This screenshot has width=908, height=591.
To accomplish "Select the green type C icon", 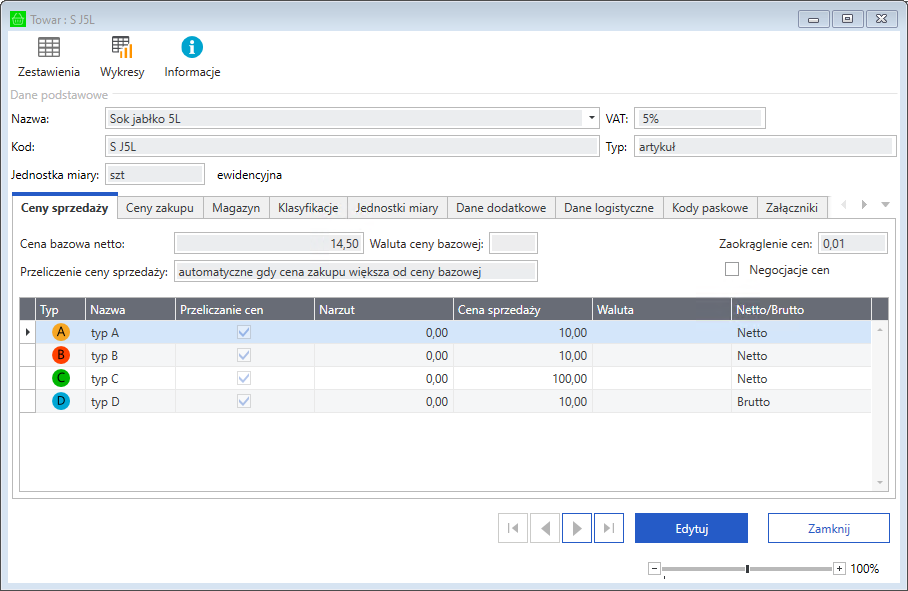I will [61, 378].
